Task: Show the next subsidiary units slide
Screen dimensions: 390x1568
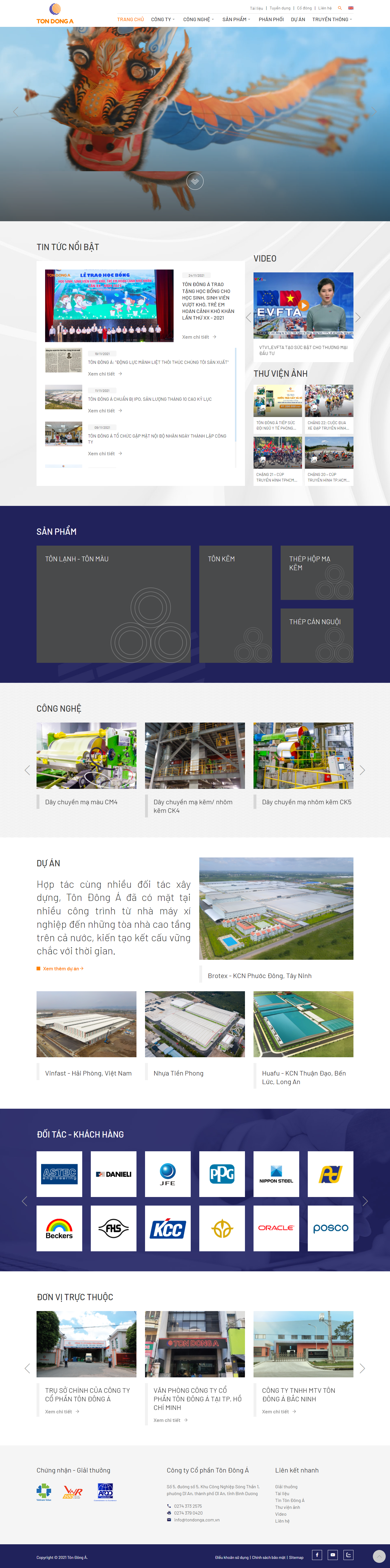Action: [x=362, y=1368]
